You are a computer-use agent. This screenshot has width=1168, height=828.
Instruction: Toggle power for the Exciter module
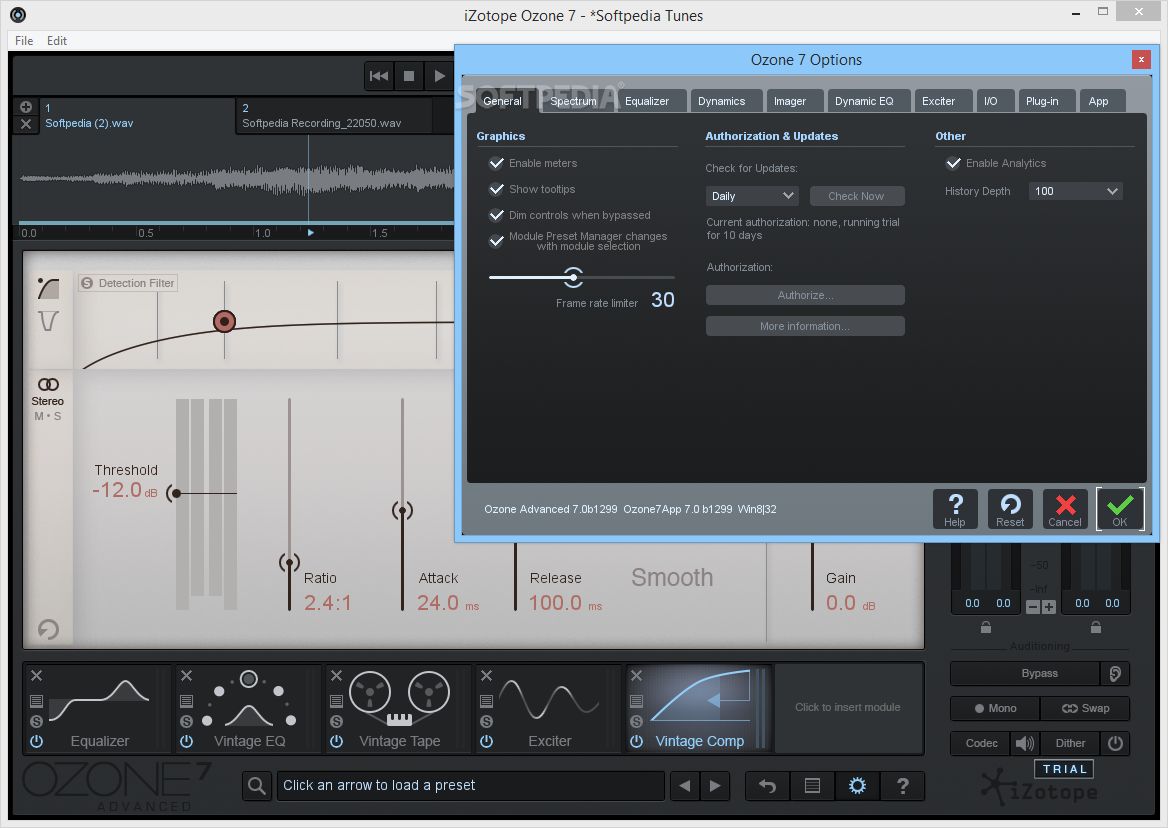click(x=486, y=741)
